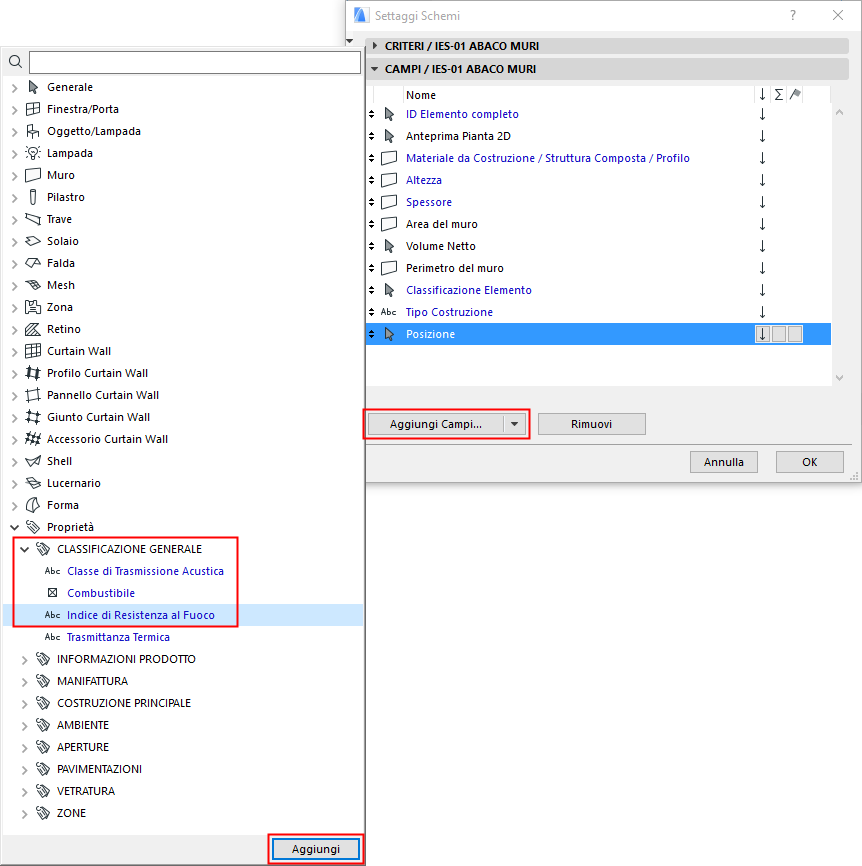The image size is (862, 866).
Task: Click the Giunto Curtain Wall icon
Action: point(33,417)
